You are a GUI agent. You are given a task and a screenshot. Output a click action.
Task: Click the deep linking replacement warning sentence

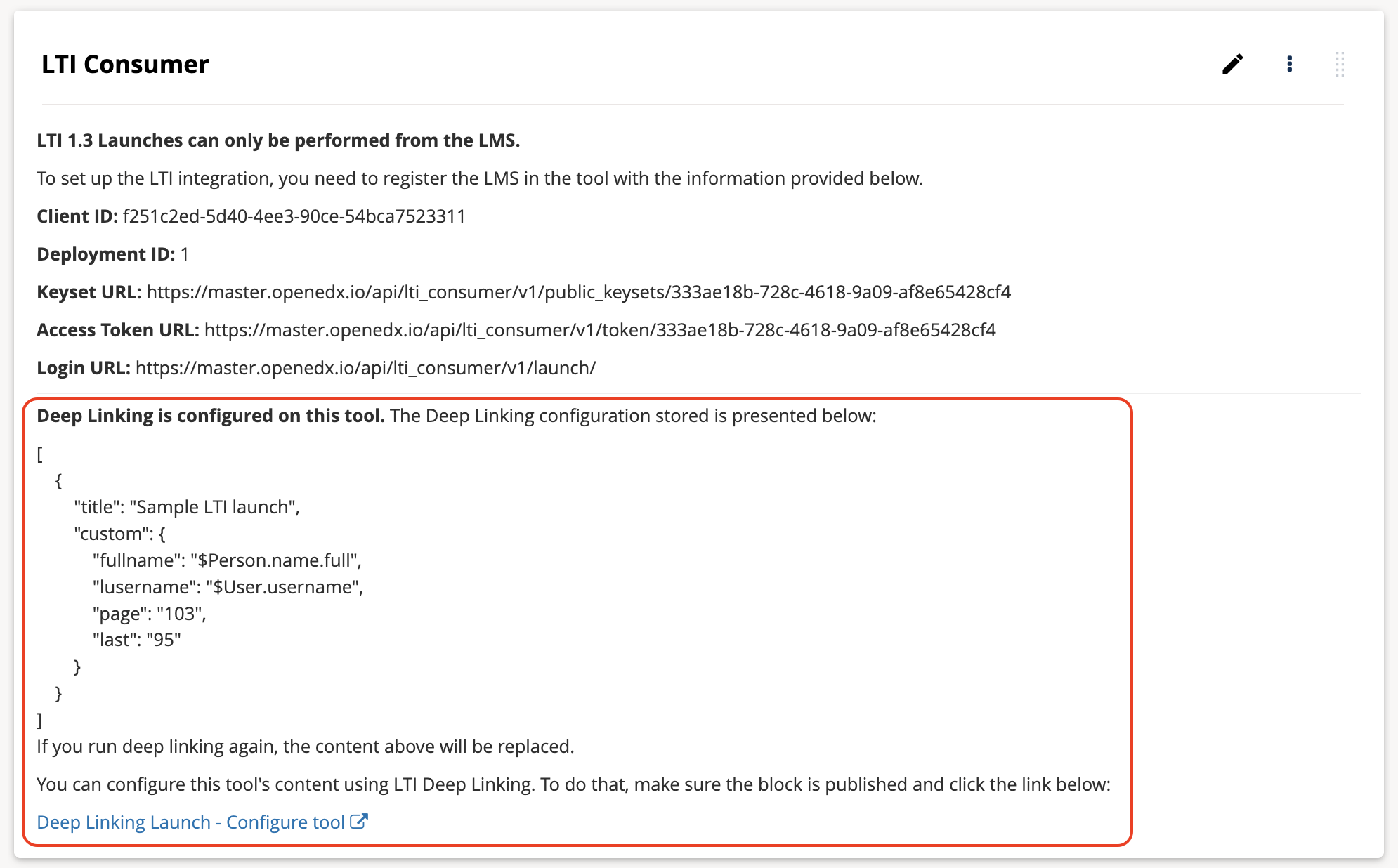pyautogui.click(x=306, y=747)
